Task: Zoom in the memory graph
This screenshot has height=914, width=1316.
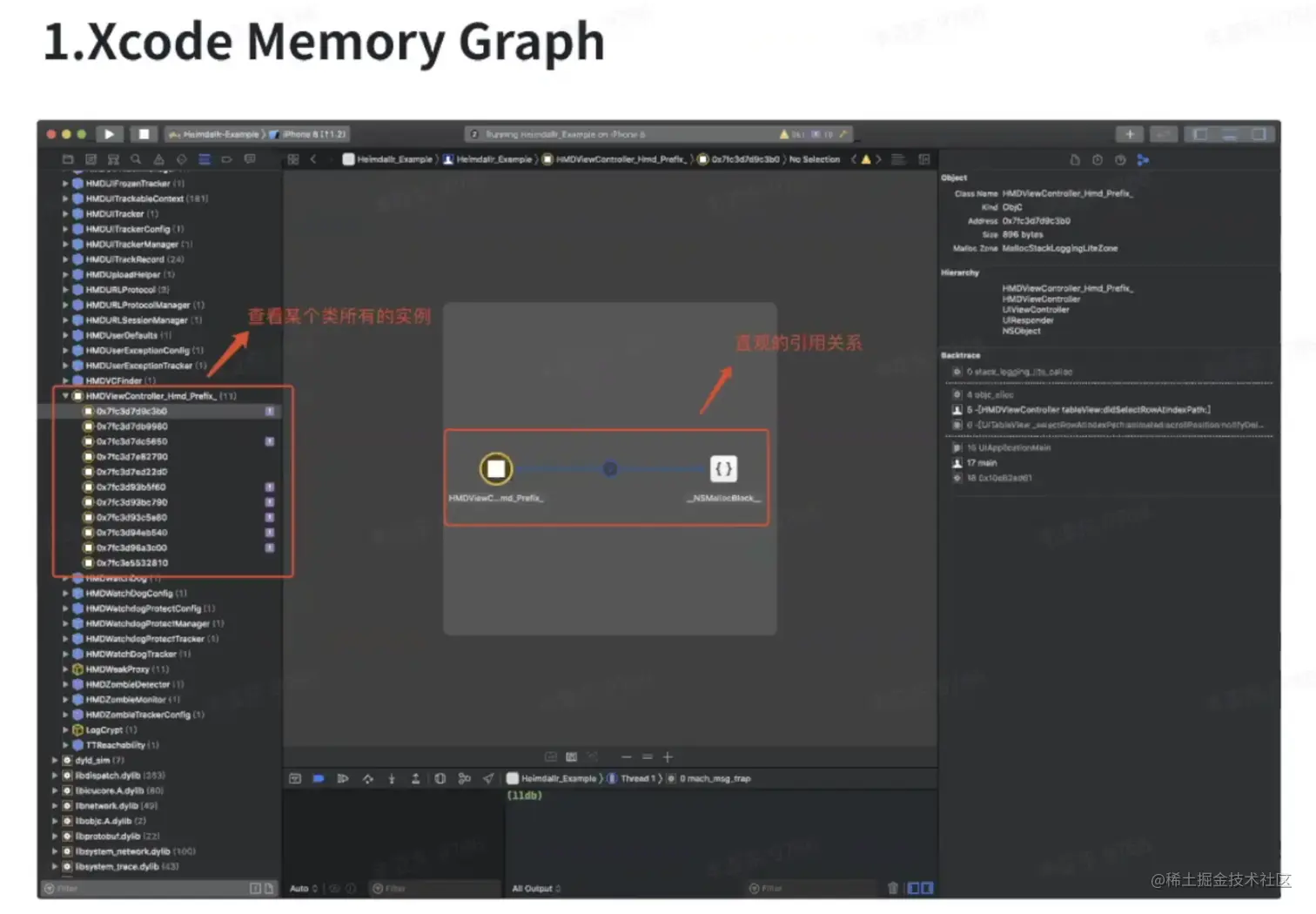Action: 668,757
